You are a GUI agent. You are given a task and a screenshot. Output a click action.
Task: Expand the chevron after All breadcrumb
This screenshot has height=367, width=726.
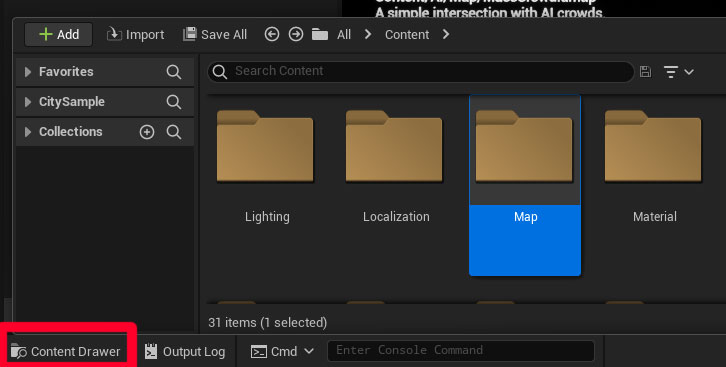(x=368, y=34)
